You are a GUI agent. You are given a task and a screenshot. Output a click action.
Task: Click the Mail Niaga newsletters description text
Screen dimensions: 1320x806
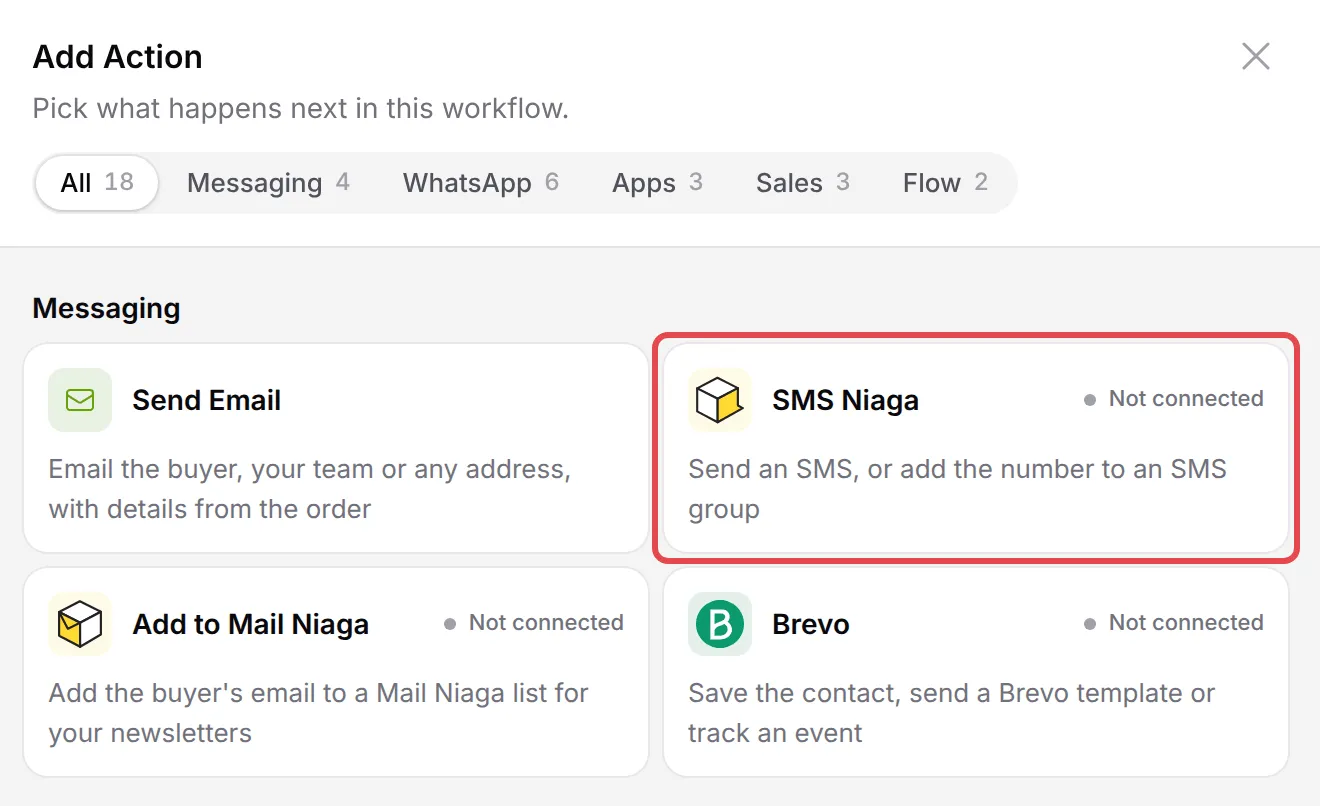point(318,713)
